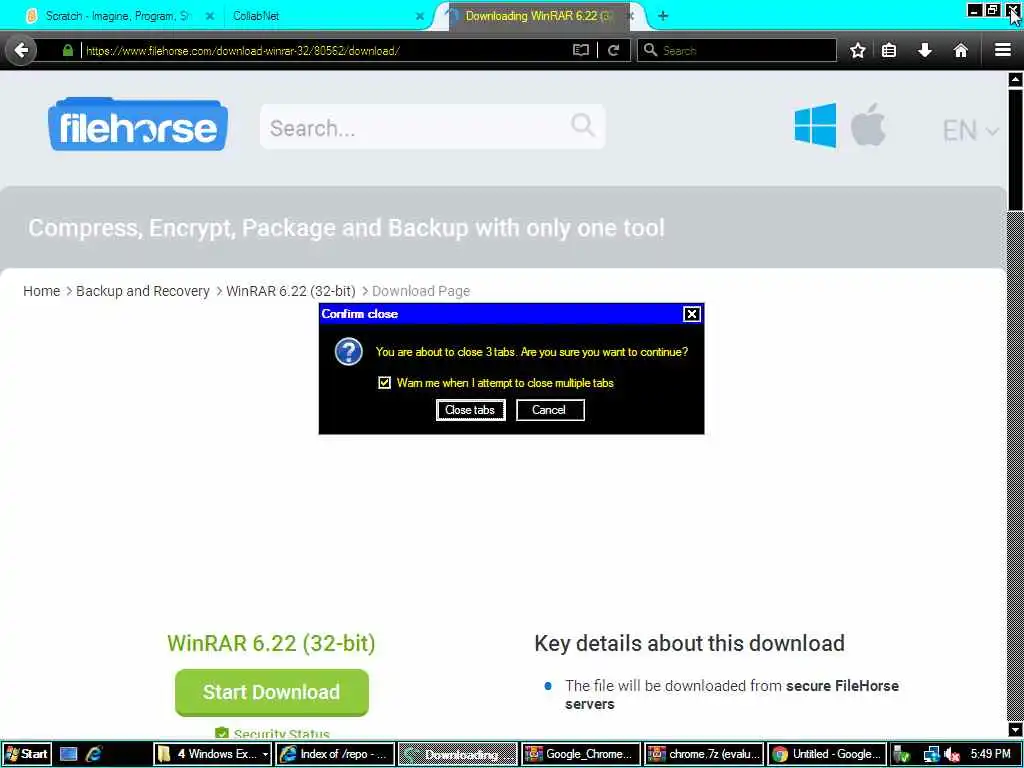This screenshot has width=1024, height=768.
Task: Toggle Reader View icon in address bar
Action: pos(581,50)
